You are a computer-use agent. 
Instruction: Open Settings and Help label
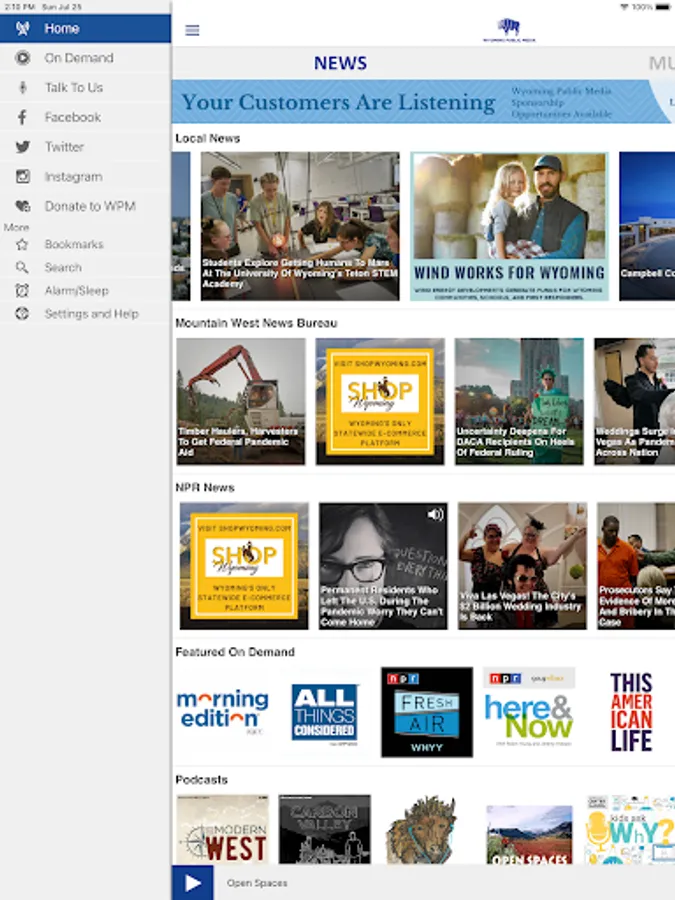coord(91,313)
